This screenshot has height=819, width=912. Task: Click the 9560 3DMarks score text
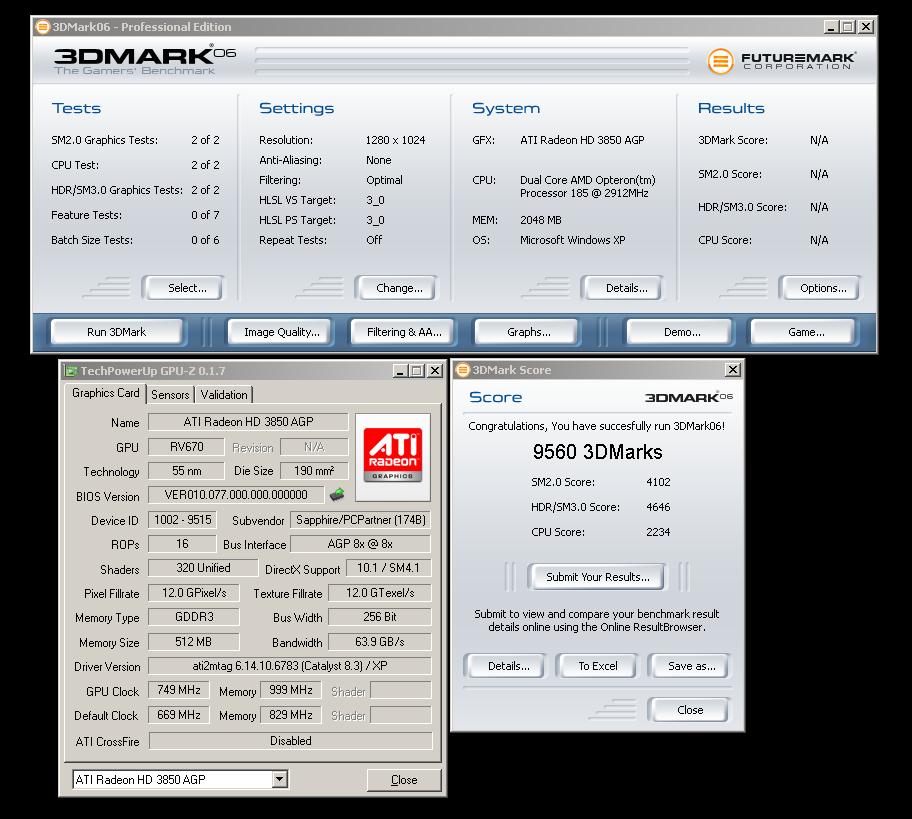(x=597, y=452)
